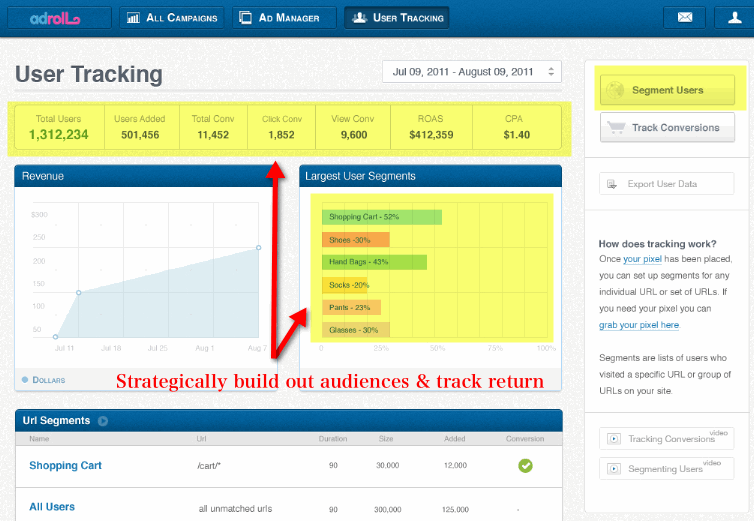The height and width of the screenshot is (521, 754).
Task: Click the AdRoll logo
Action: tap(55, 19)
